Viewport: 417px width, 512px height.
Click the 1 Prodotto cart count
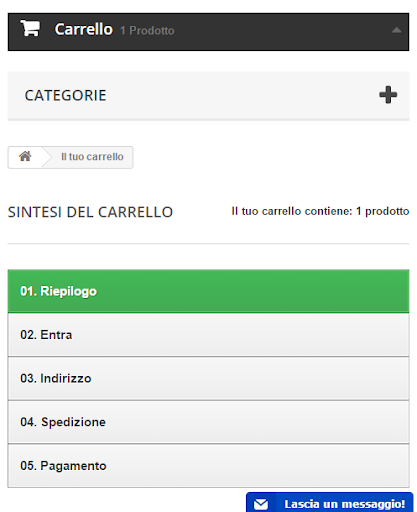(147, 31)
